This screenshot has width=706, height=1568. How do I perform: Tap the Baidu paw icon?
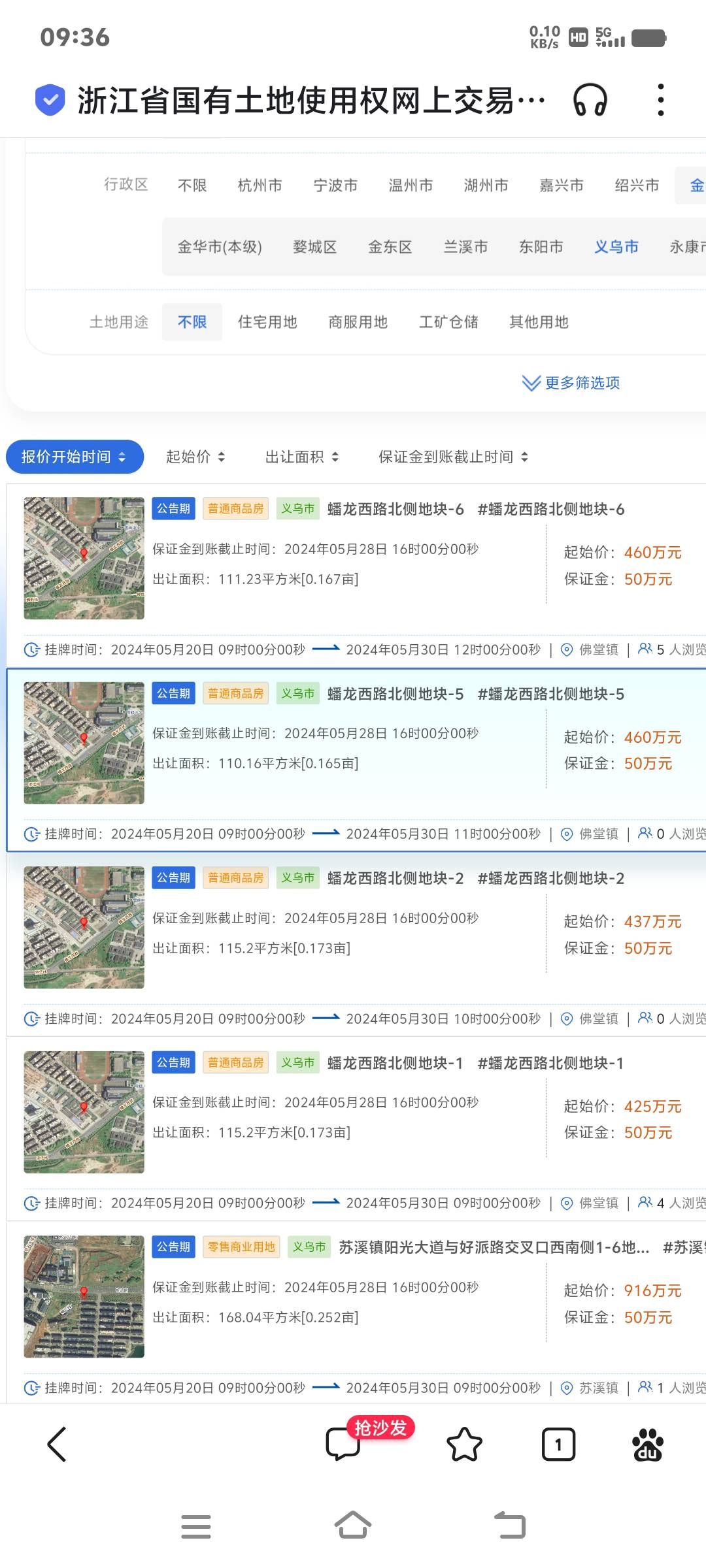click(647, 1444)
